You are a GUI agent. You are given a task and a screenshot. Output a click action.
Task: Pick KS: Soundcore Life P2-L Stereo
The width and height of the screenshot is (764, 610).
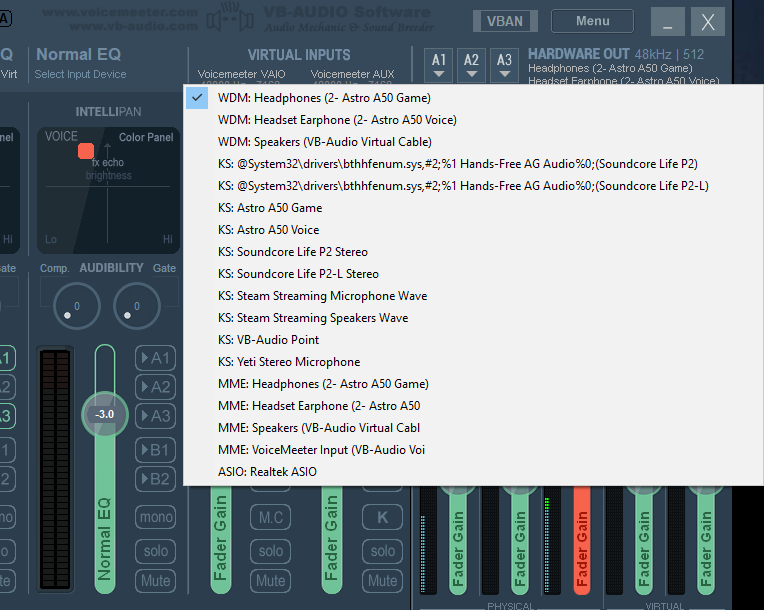pos(473,274)
